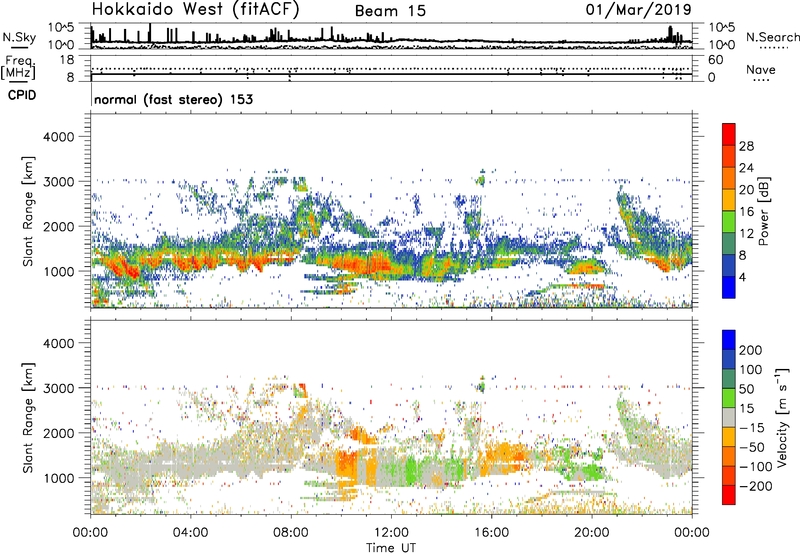Click the '200' tick on velocity scale

pyautogui.click(x=750, y=350)
